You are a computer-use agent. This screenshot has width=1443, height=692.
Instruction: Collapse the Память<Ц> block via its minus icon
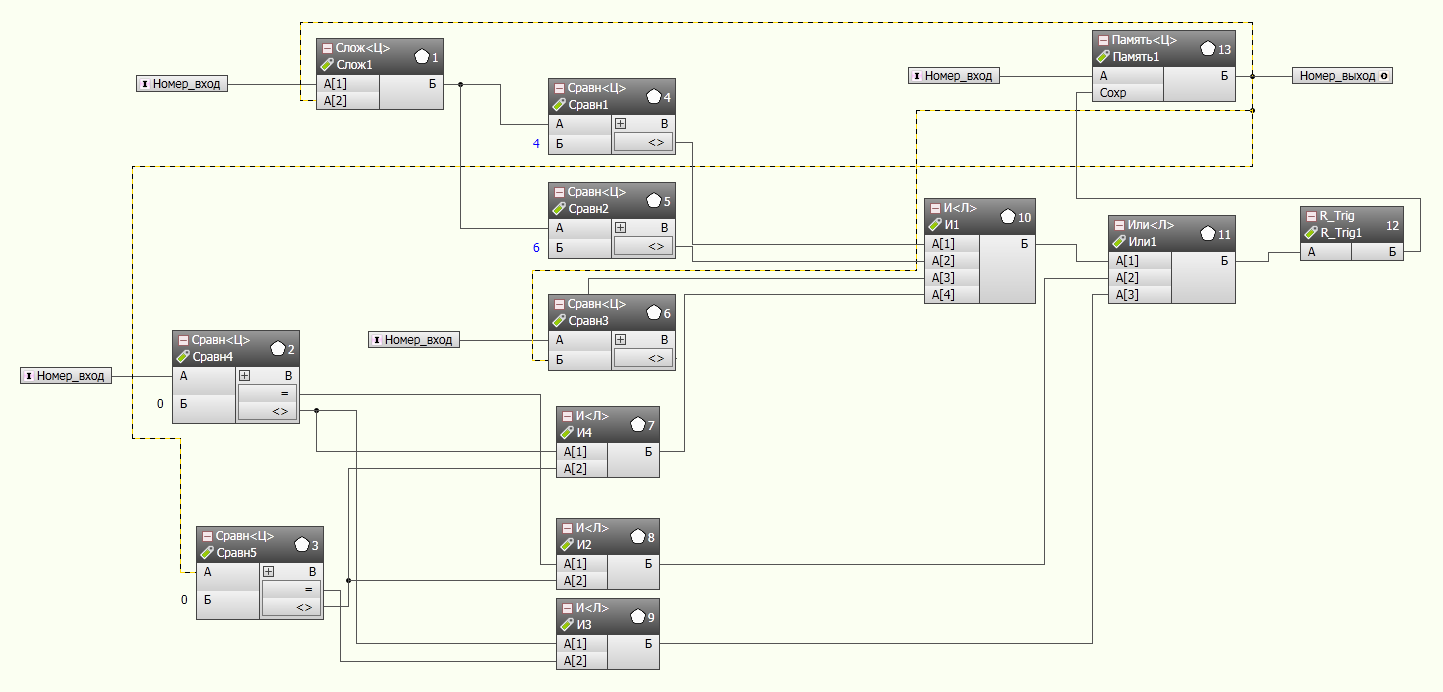point(1103,41)
